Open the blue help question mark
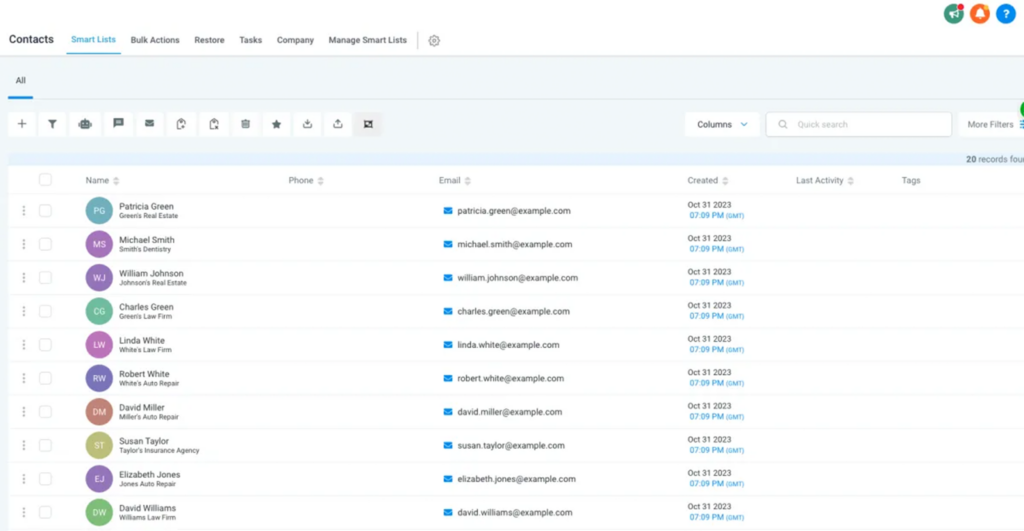This screenshot has height=531, width=1024. [x=1005, y=14]
